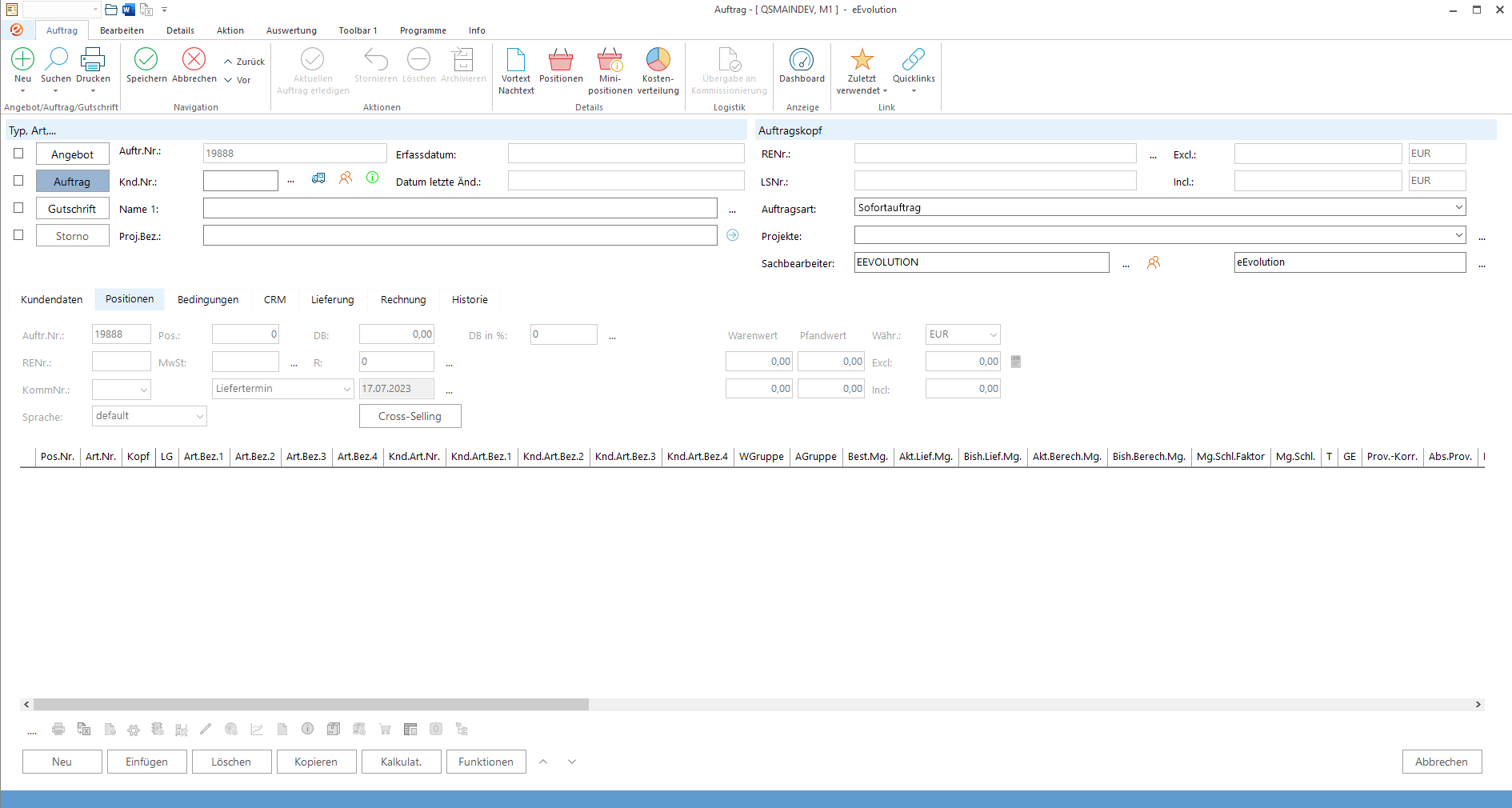Open the Währ. EUR currency dropdown
The height and width of the screenshot is (808, 1512).
pyautogui.click(x=993, y=334)
